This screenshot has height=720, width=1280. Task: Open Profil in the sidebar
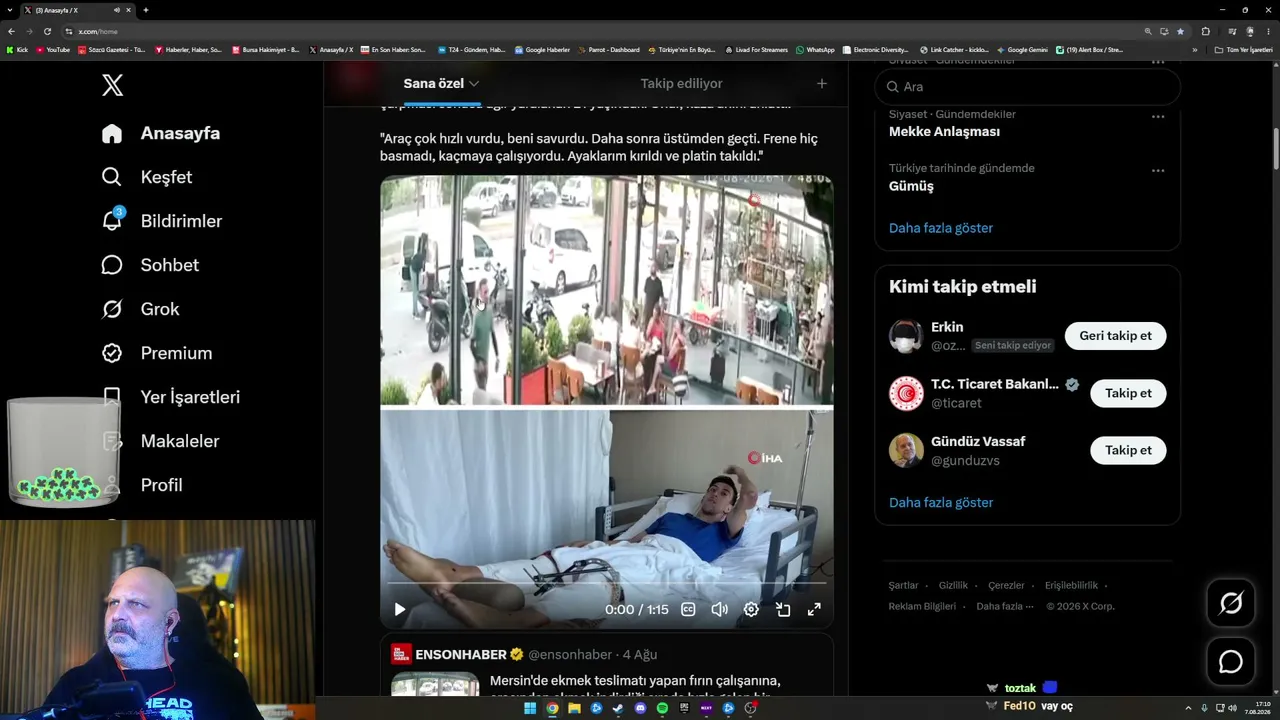(x=141, y=485)
